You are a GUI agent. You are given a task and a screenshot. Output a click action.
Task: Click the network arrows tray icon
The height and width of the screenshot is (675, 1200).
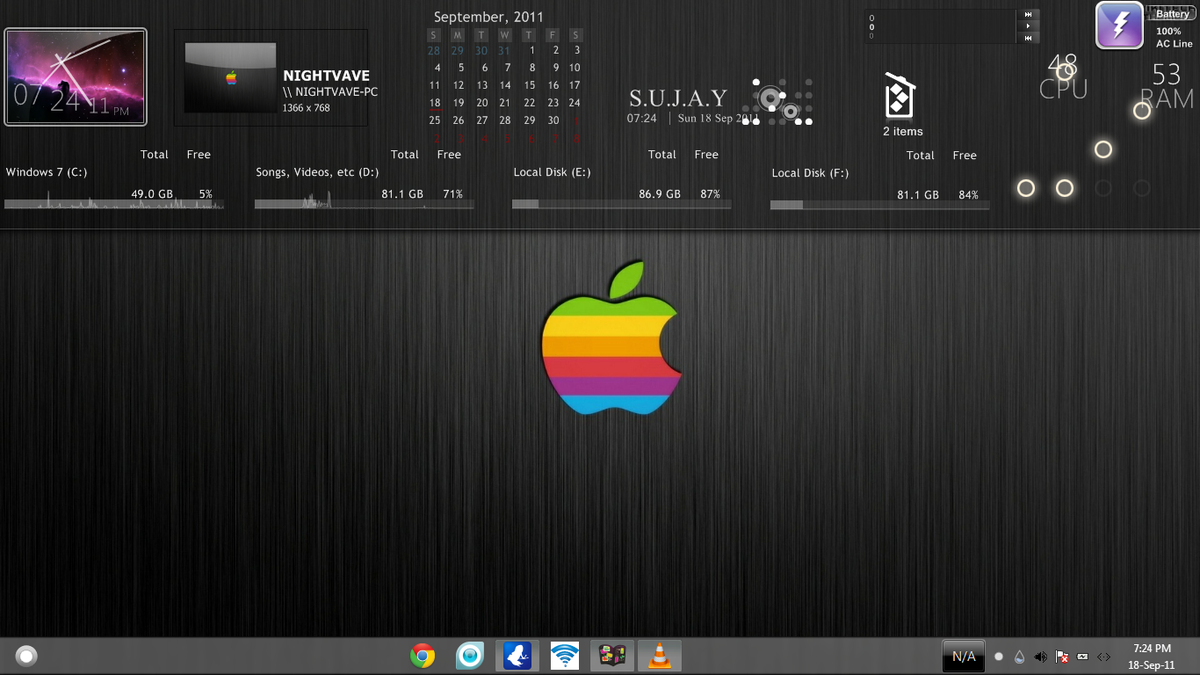point(1103,657)
